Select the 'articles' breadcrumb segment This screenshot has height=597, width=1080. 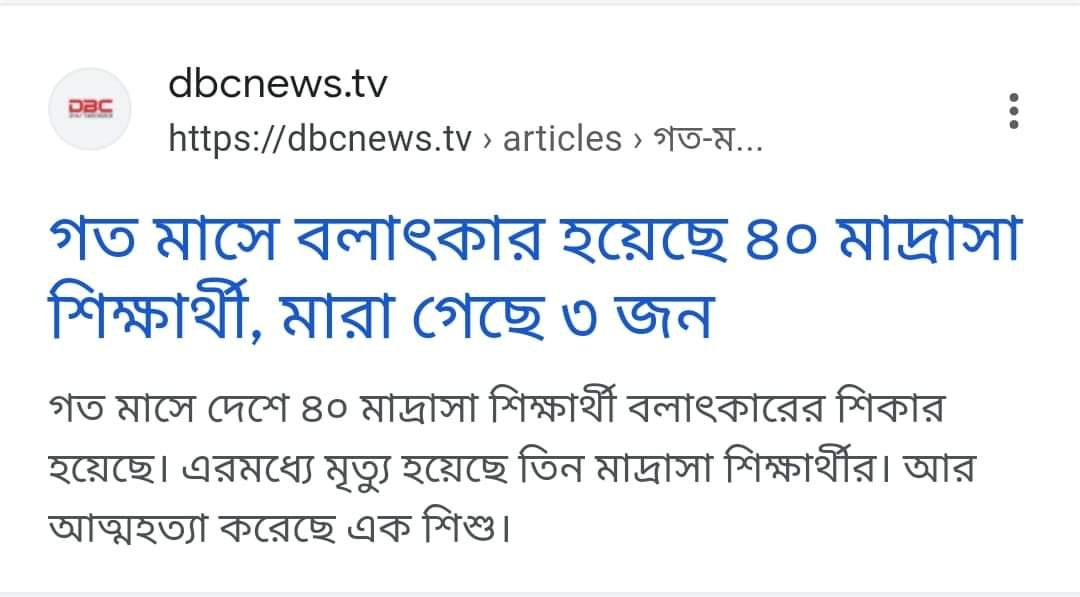[x=562, y=139]
